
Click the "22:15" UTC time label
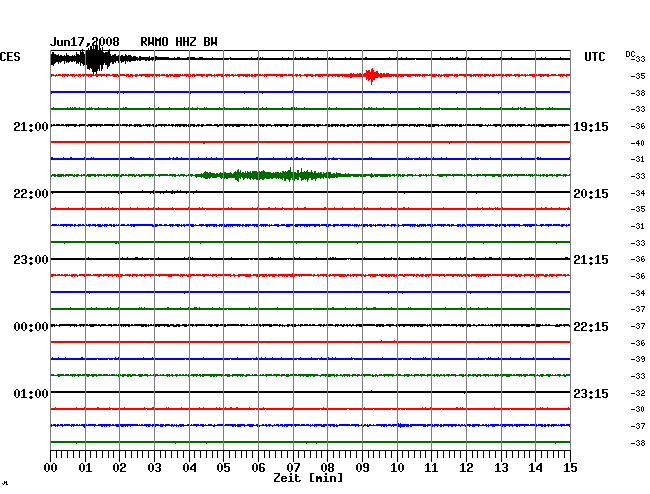click(x=591, y=327)
